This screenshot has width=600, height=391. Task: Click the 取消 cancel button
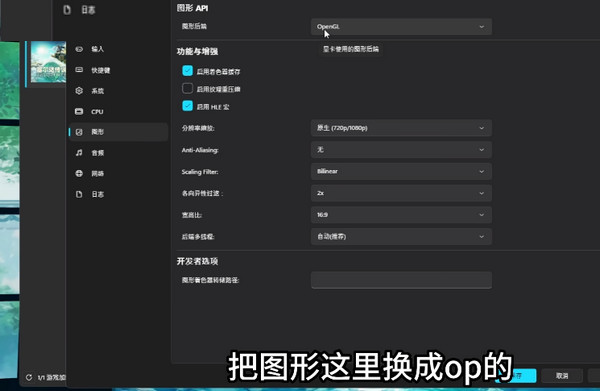tap(562, 376)
